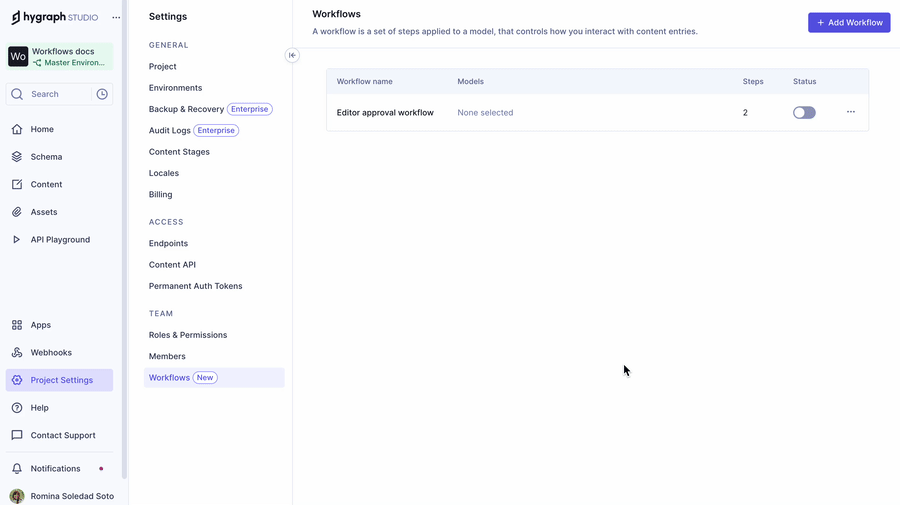
Task: Collapse the Settings sidebar panel
Action: click(x=292, y=55)
